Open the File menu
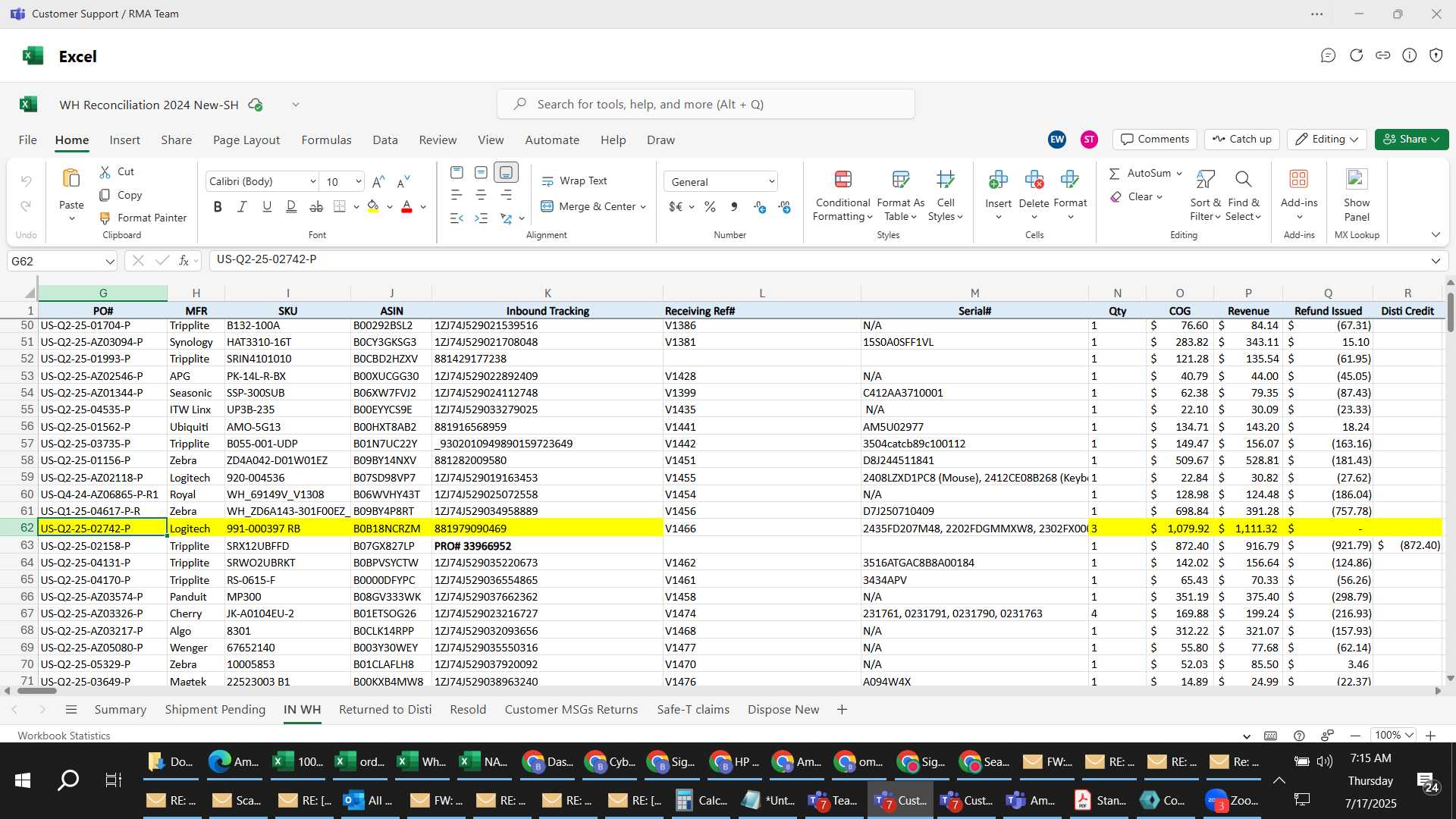 pyautogui.click(x=28, y=140)
